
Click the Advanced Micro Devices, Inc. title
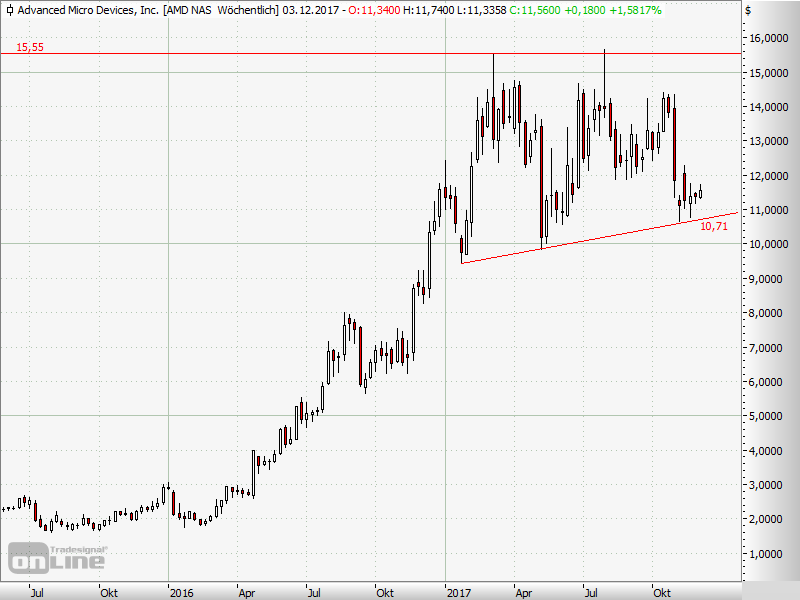click(79, 9)
